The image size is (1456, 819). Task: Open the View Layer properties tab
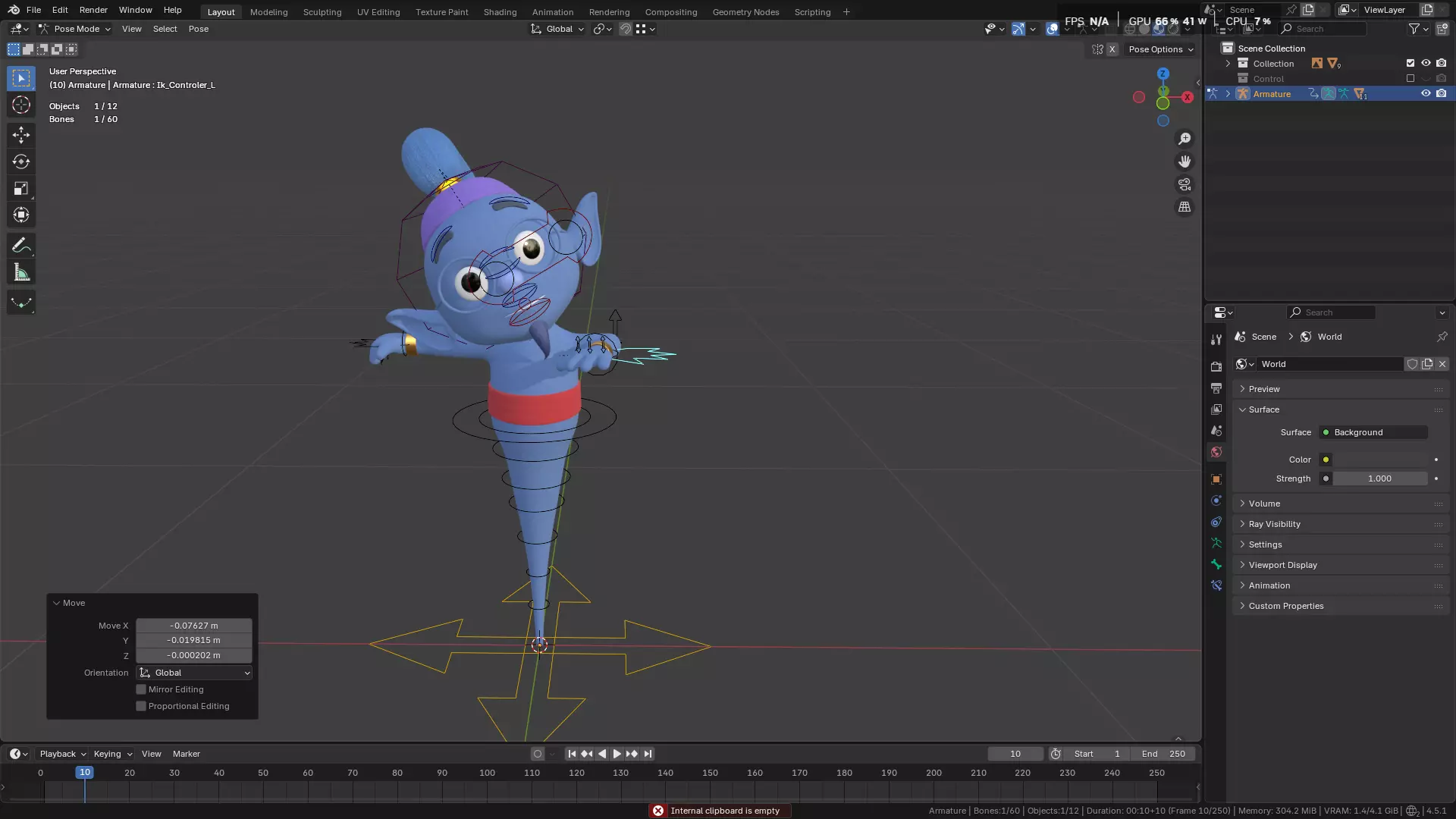[x=1216, y=409]
